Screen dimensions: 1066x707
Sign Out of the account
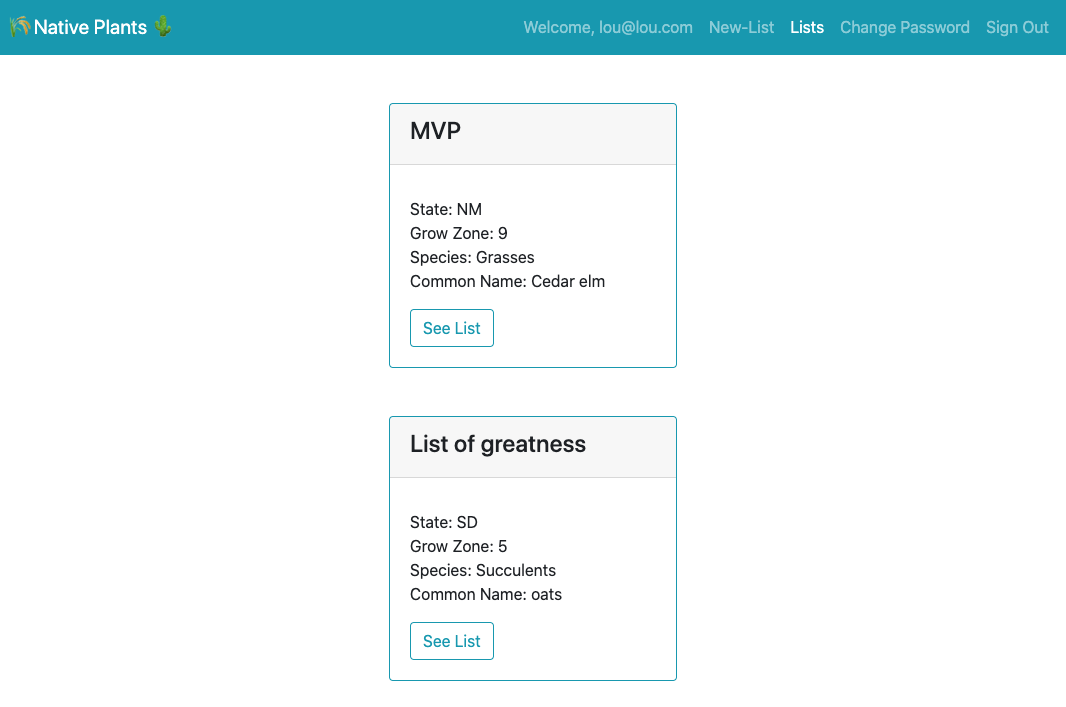click(1017, 27)
